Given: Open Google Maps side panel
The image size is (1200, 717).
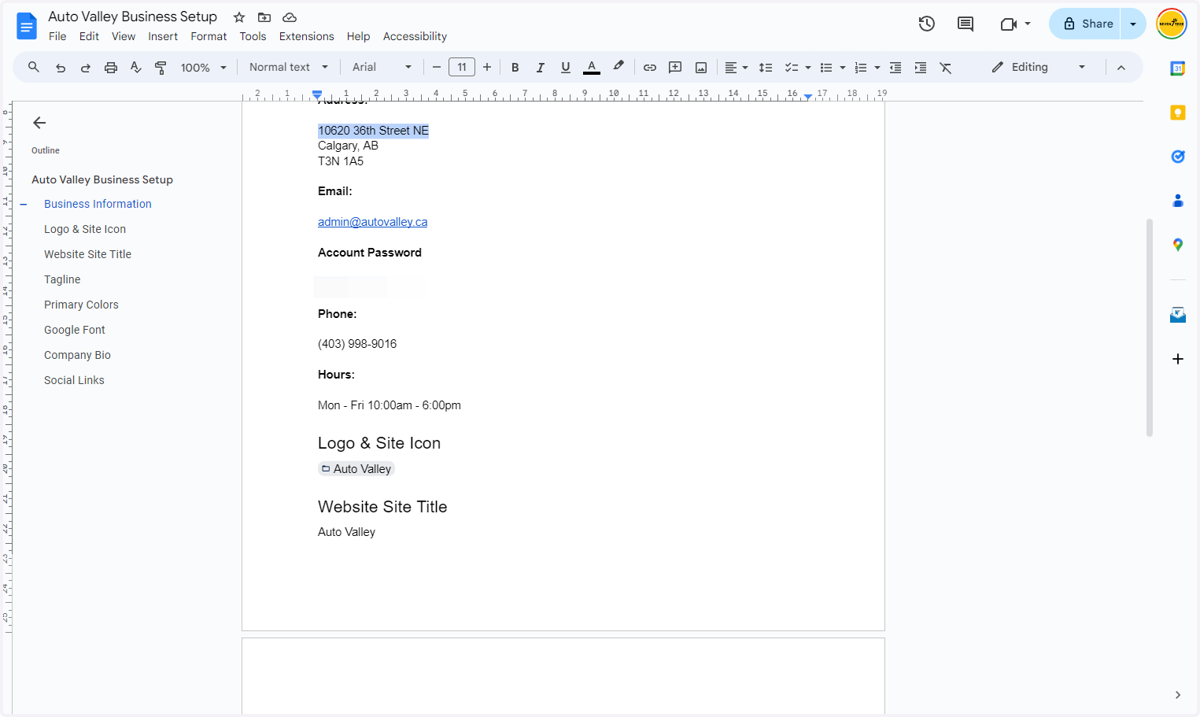Looking at the screenshot, I should [1178, 245].
